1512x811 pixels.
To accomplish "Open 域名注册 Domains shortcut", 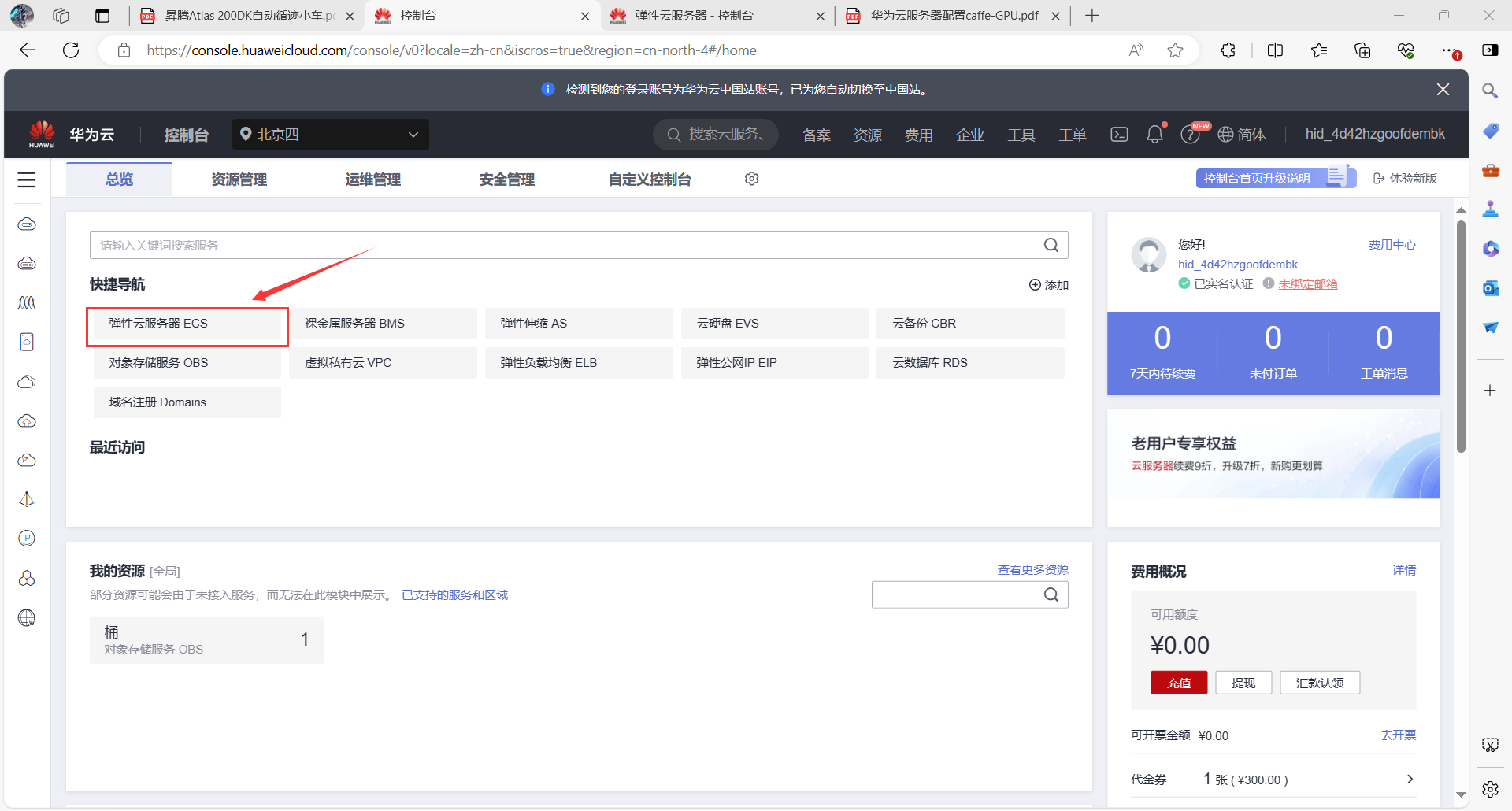I will pyautogui.click(x=187, y=402).
